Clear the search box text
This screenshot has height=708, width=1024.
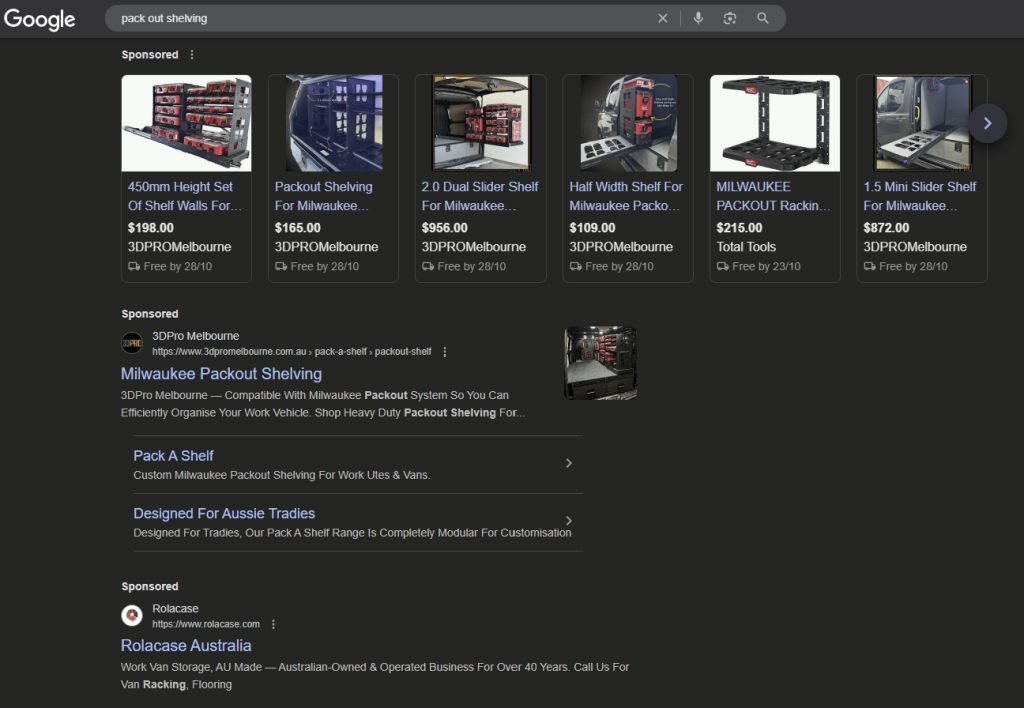click(x=662, y=18)
